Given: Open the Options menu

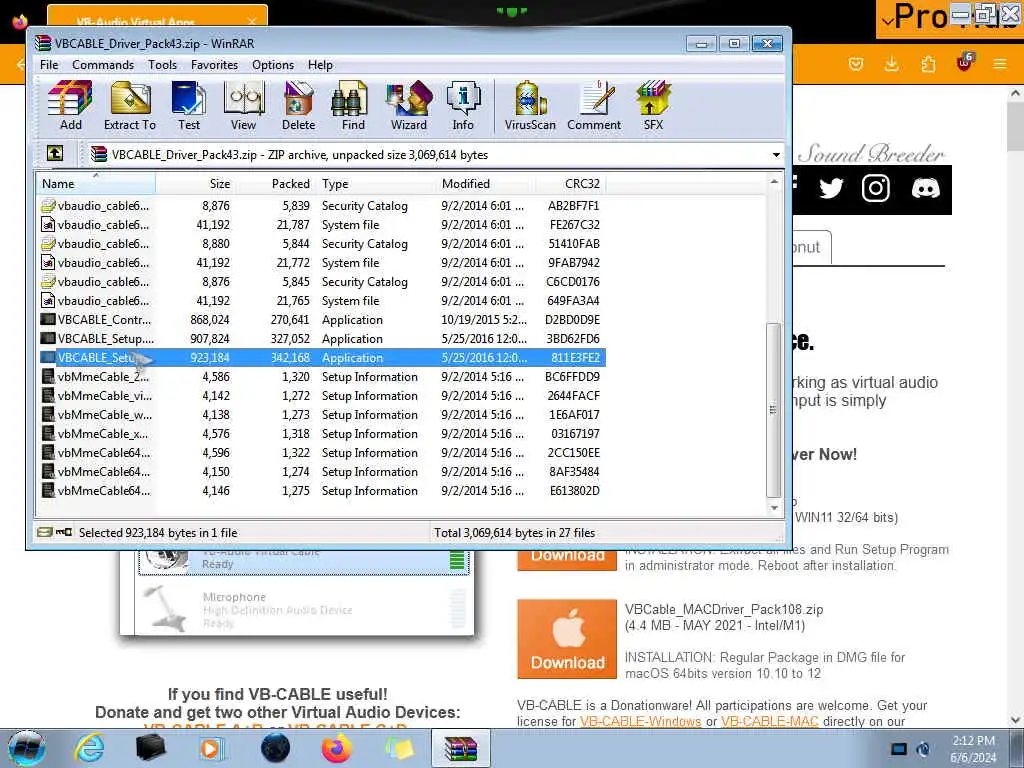Looking at the screenshot, I should point(273,65).
